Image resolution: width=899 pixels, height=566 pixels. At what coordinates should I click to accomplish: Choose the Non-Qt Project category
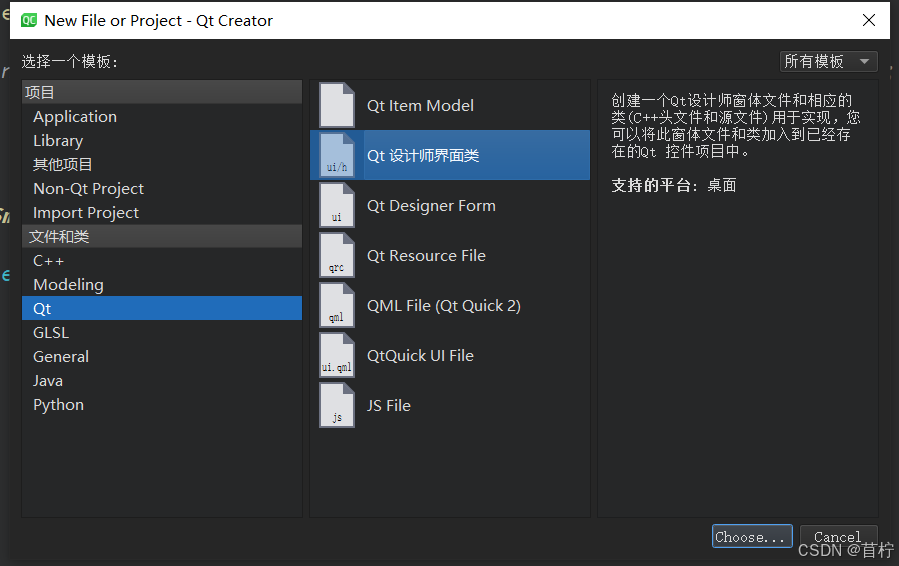162,189
